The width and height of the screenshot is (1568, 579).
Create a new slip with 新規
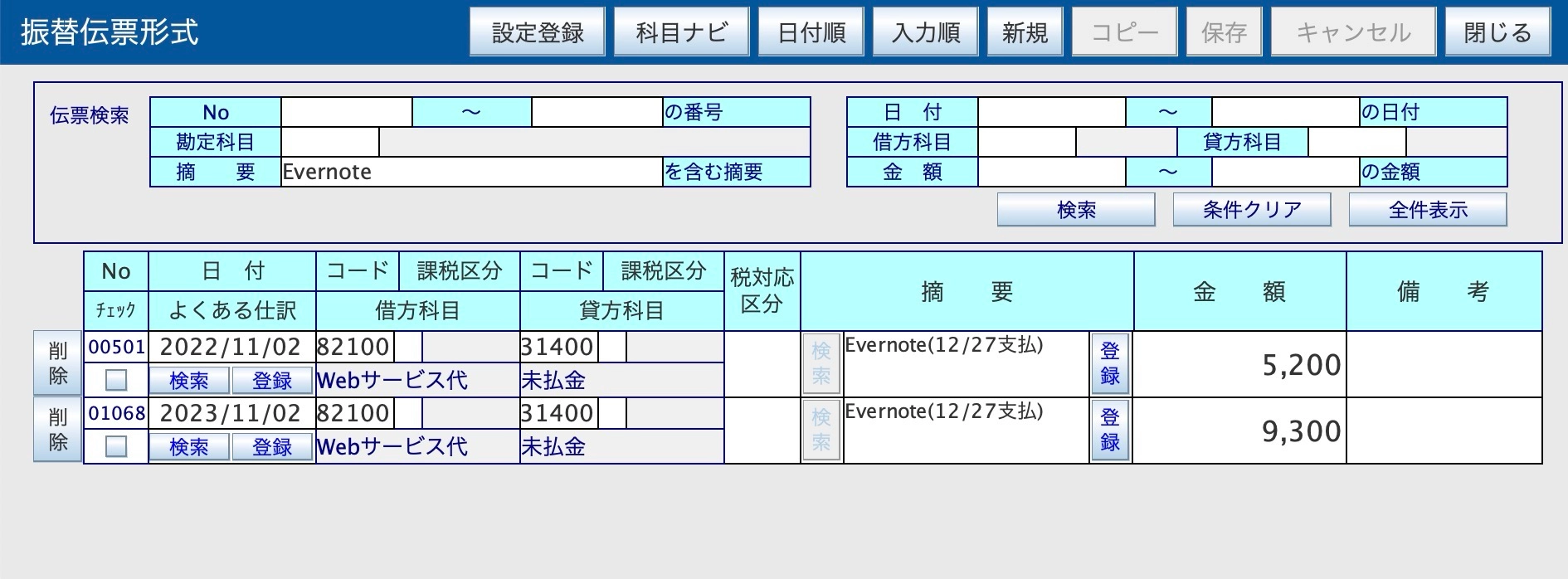click(1025, 32)
